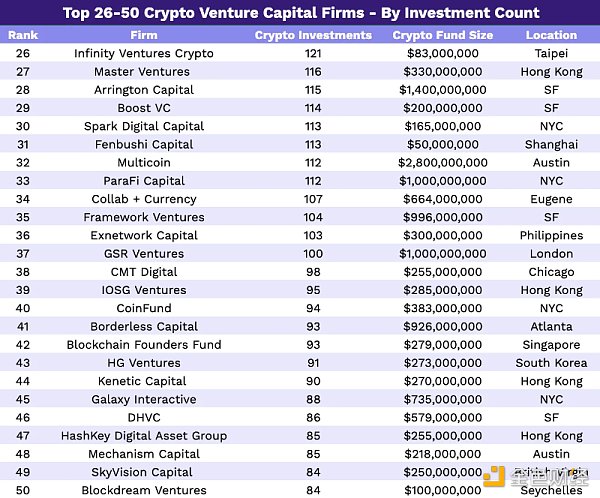Select the South Korea location cell
This screenshot has width=600, height=498.
[x=551, y=363]
